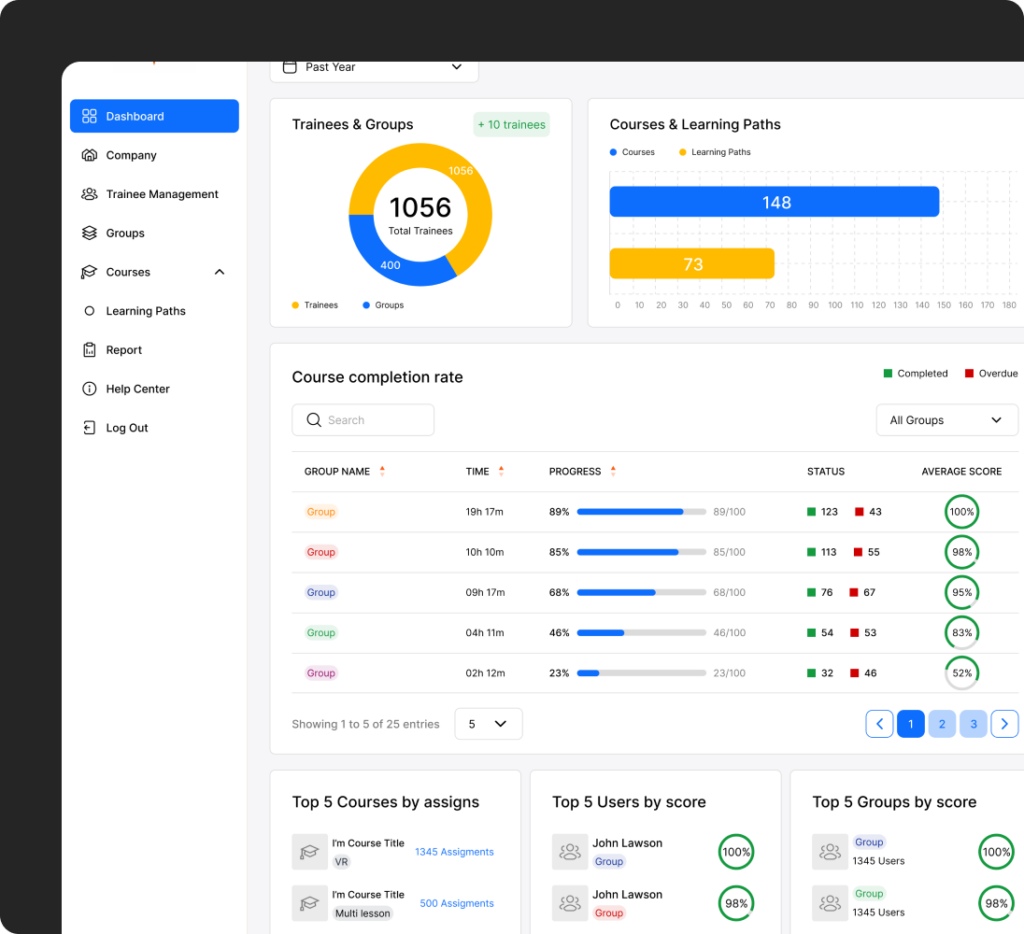Click the Help Center info icon
The height and width of the screenshot is (934, 1024).
pos(89,389)
